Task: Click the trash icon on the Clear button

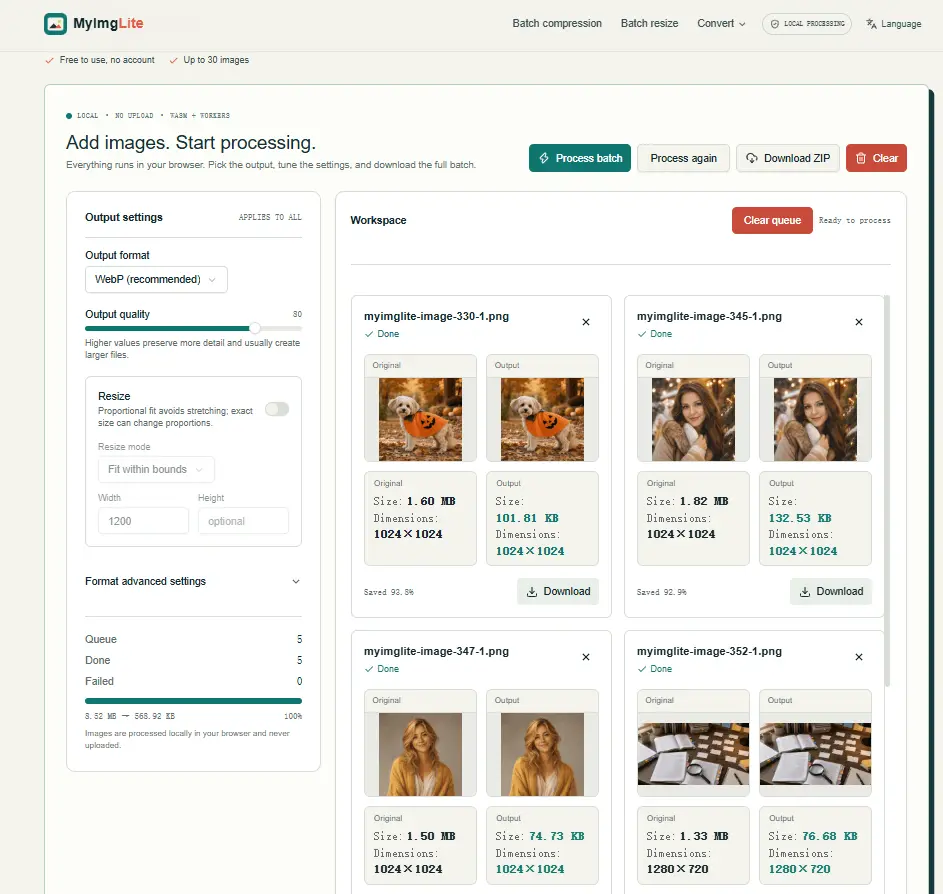Action: [861, 158]
